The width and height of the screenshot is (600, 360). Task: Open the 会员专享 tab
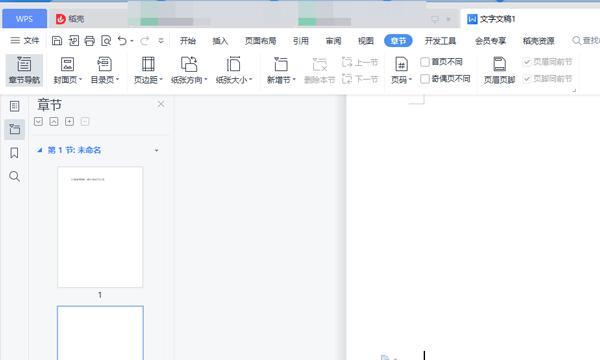(x=490, y=41)
